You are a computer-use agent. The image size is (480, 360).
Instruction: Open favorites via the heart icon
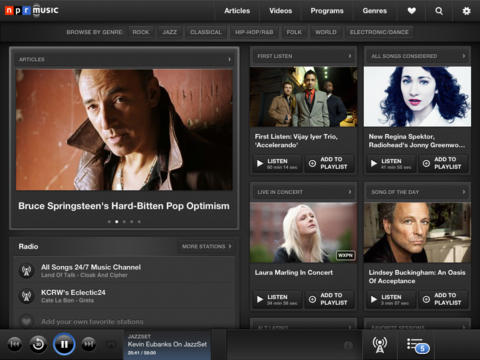coord(412,11)
